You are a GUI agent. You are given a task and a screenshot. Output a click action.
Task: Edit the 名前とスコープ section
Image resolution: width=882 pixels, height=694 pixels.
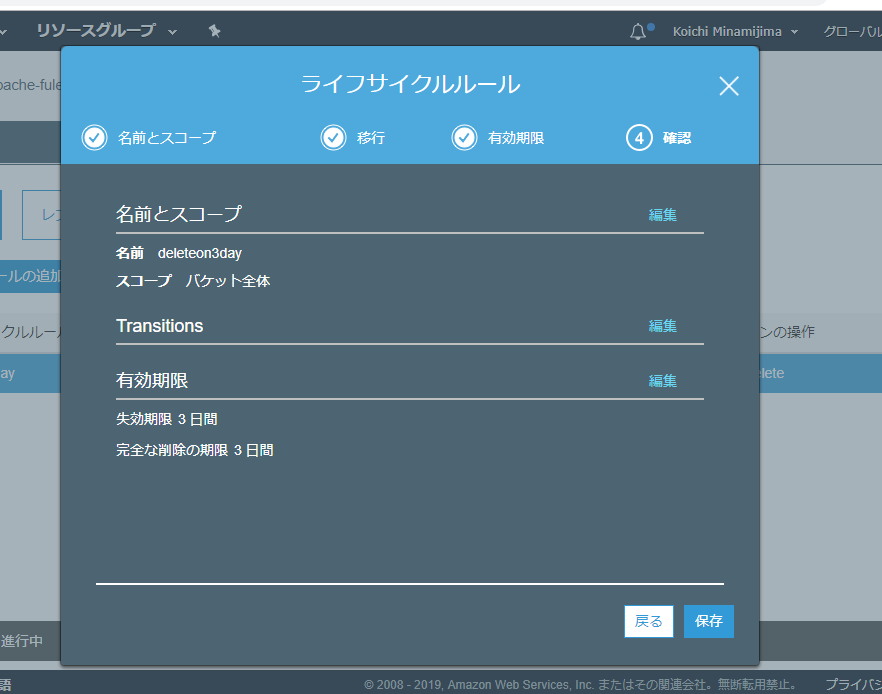click(662, 215)
